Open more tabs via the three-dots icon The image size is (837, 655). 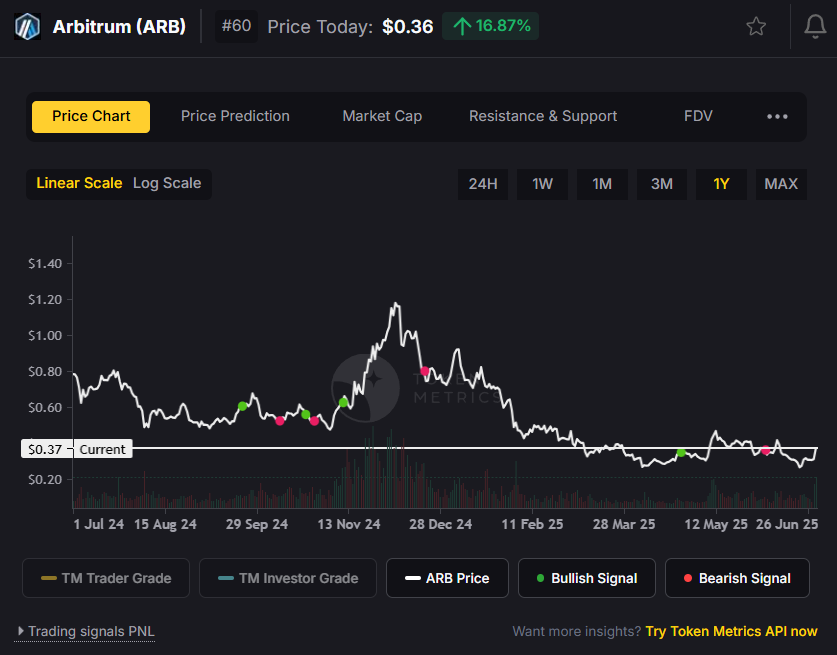coord(777,116)
